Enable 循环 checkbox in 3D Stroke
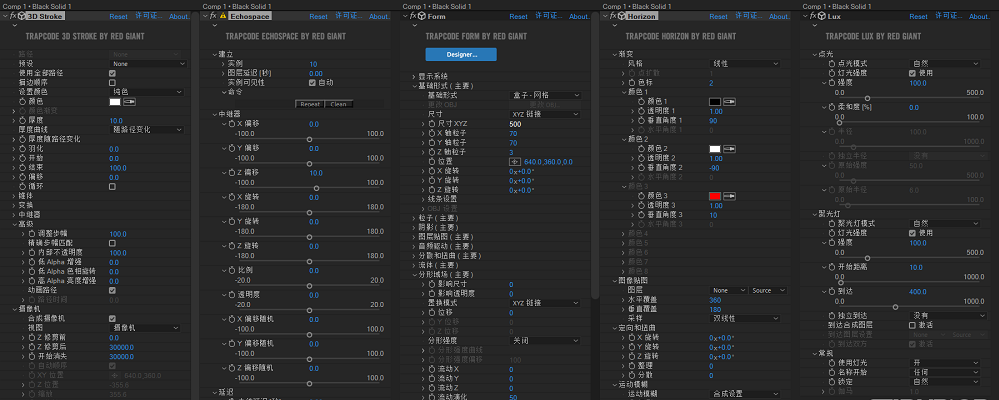 point(112,187)
